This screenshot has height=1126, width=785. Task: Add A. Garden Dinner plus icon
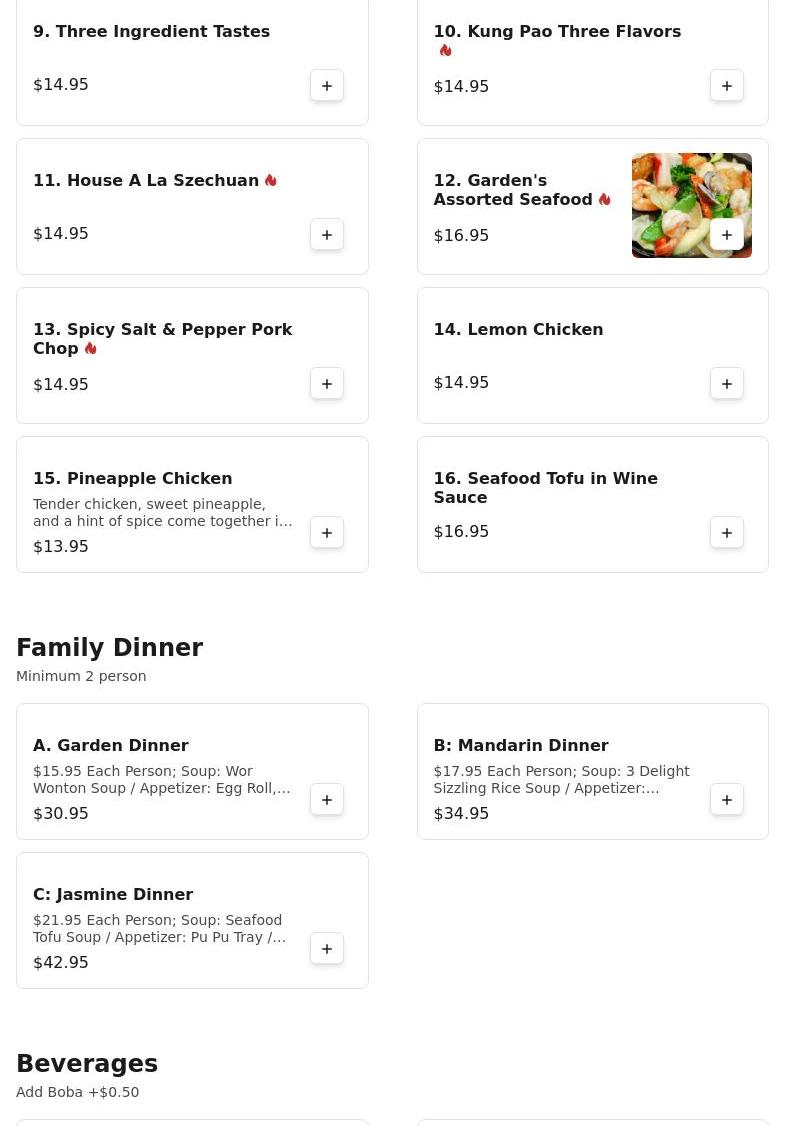pyautogui.click(x=327, y=800)
